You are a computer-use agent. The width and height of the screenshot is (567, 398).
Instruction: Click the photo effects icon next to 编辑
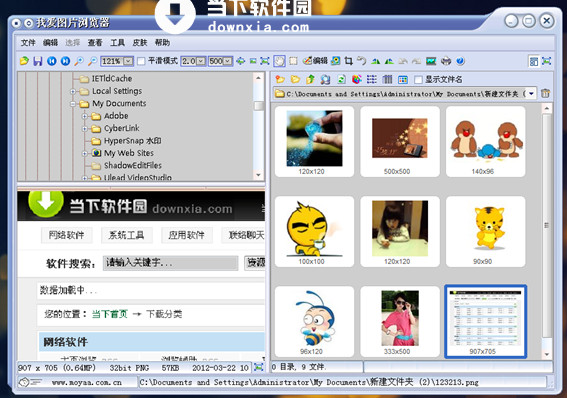pos(336,61)
